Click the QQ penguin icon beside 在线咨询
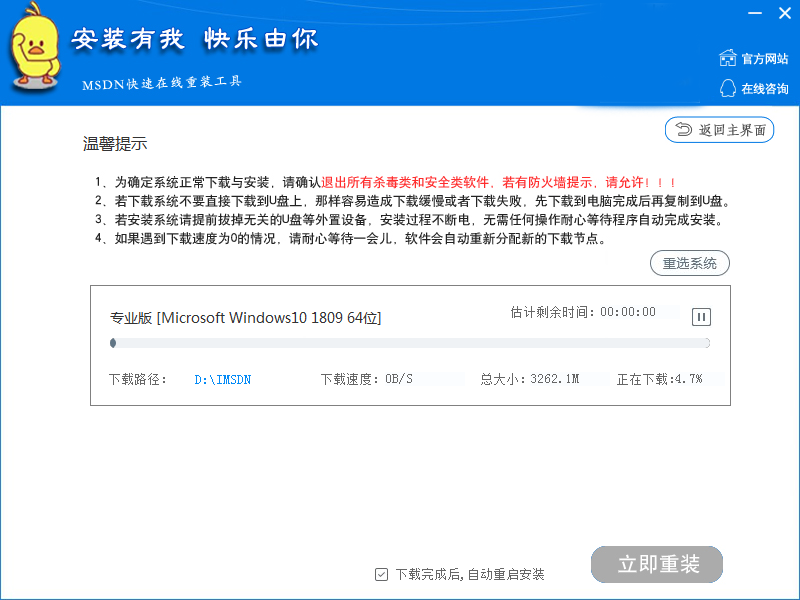 pyautogui.click(x=728, y=88)
